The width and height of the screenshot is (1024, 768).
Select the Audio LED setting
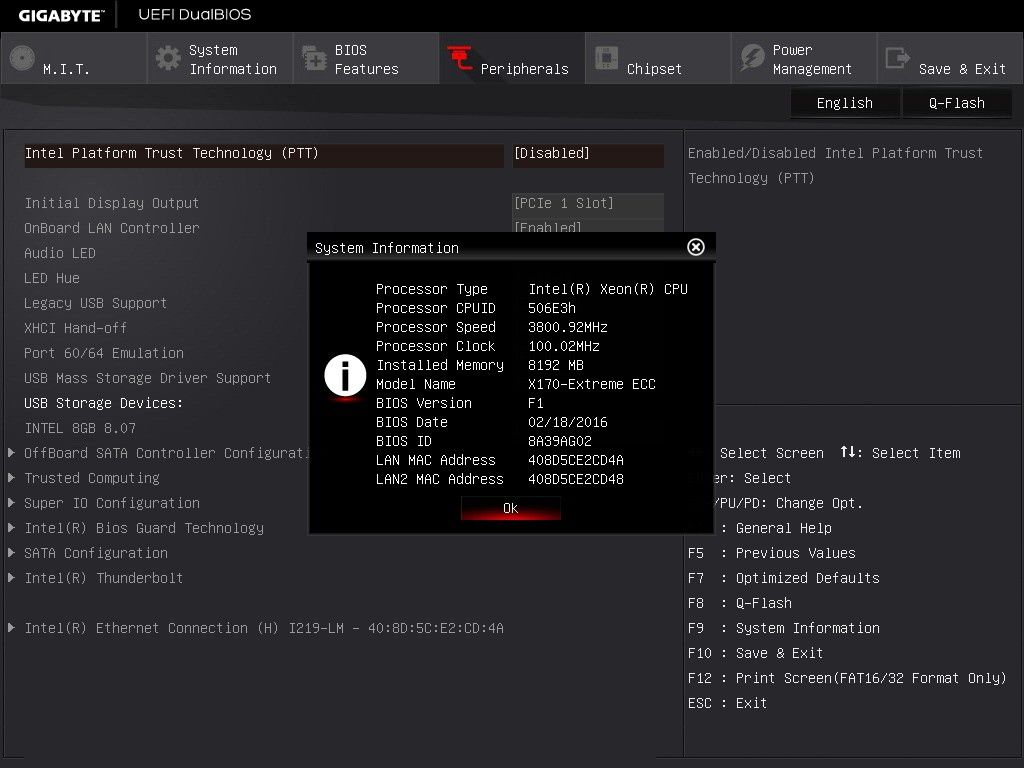pos(60,253)
